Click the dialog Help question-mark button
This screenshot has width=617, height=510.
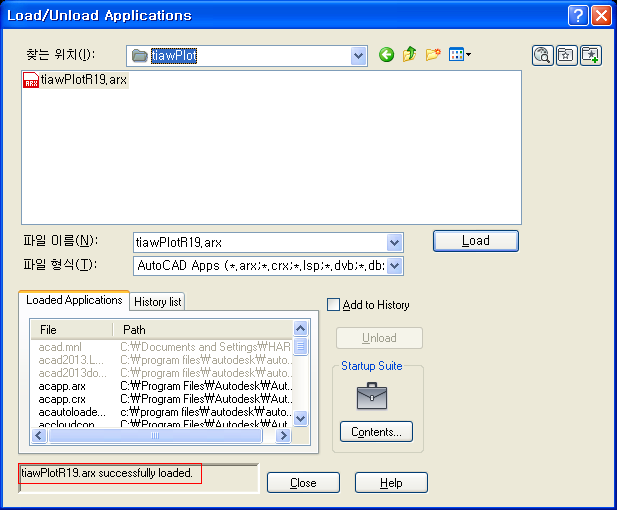pos(578,16)
